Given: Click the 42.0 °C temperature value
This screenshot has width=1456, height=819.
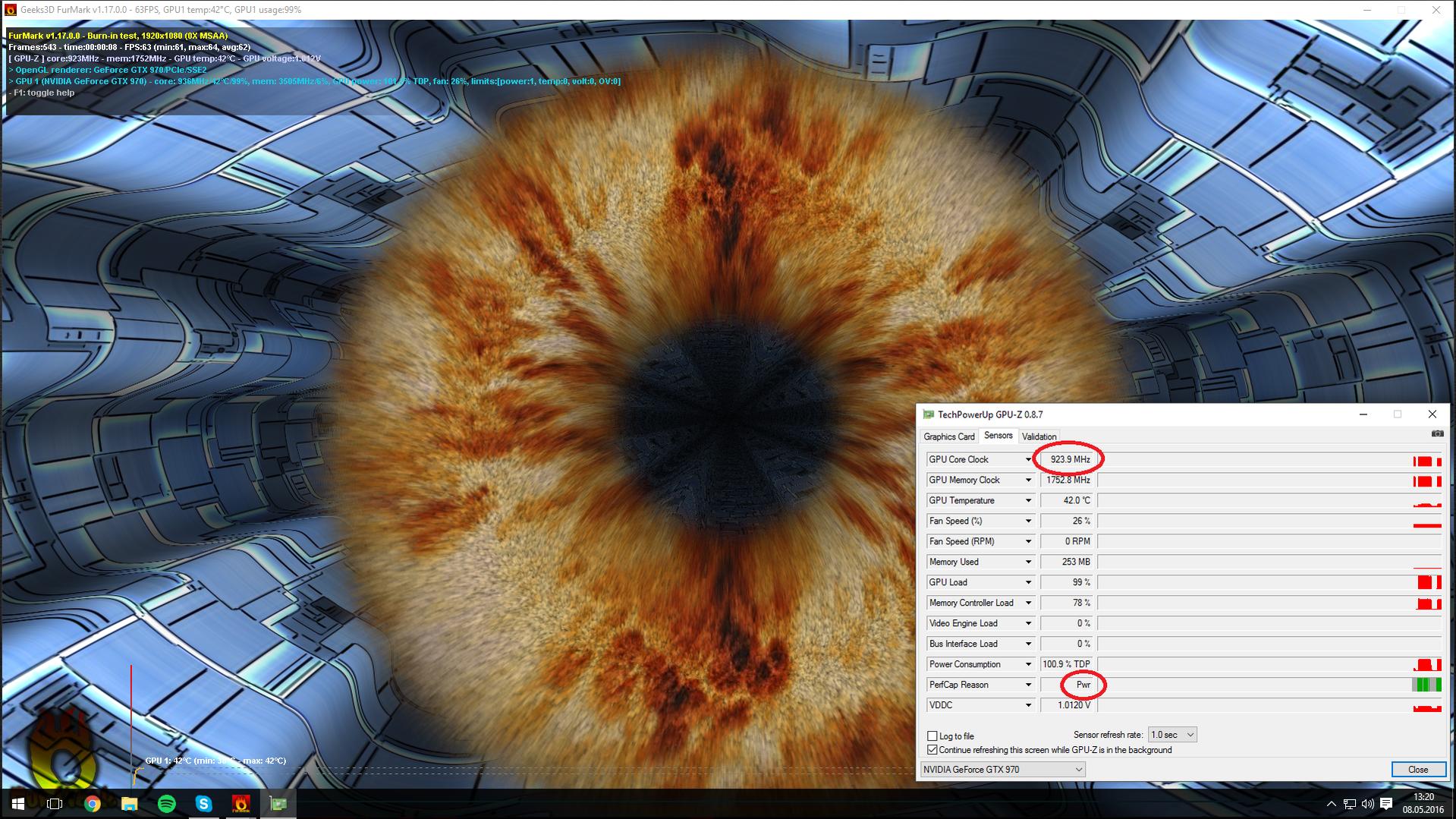Looking at the screenshot, I should [x=1067, y=501].
